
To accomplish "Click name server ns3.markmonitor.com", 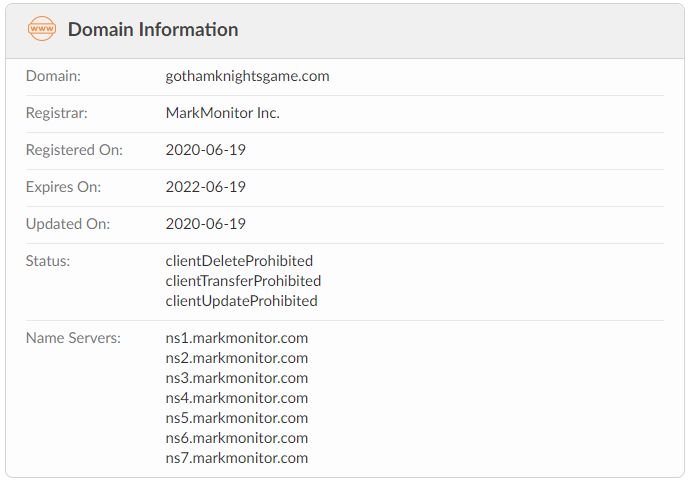I will (x=237, y=378).
